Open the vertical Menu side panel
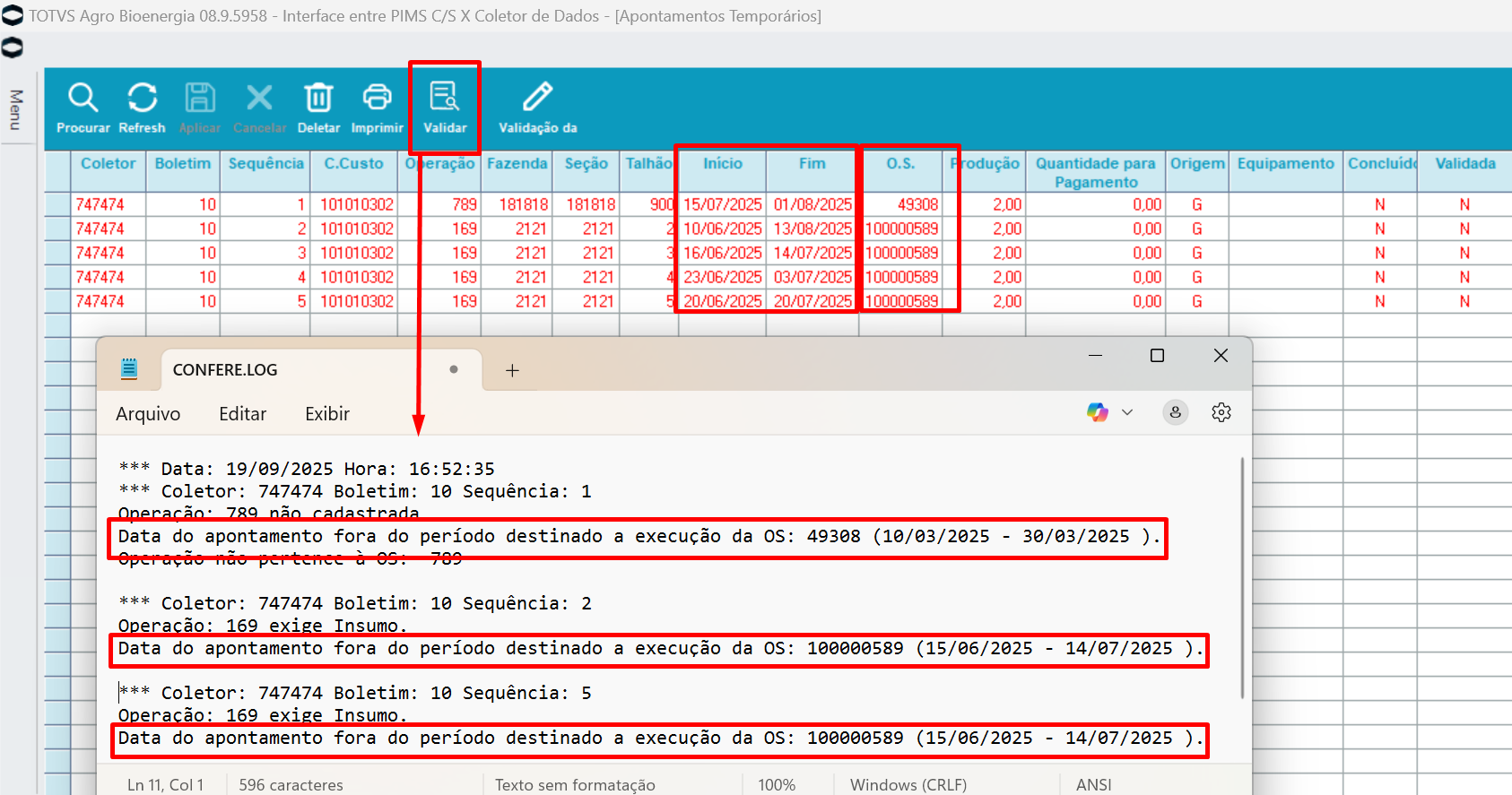 [x=15, y=109]
